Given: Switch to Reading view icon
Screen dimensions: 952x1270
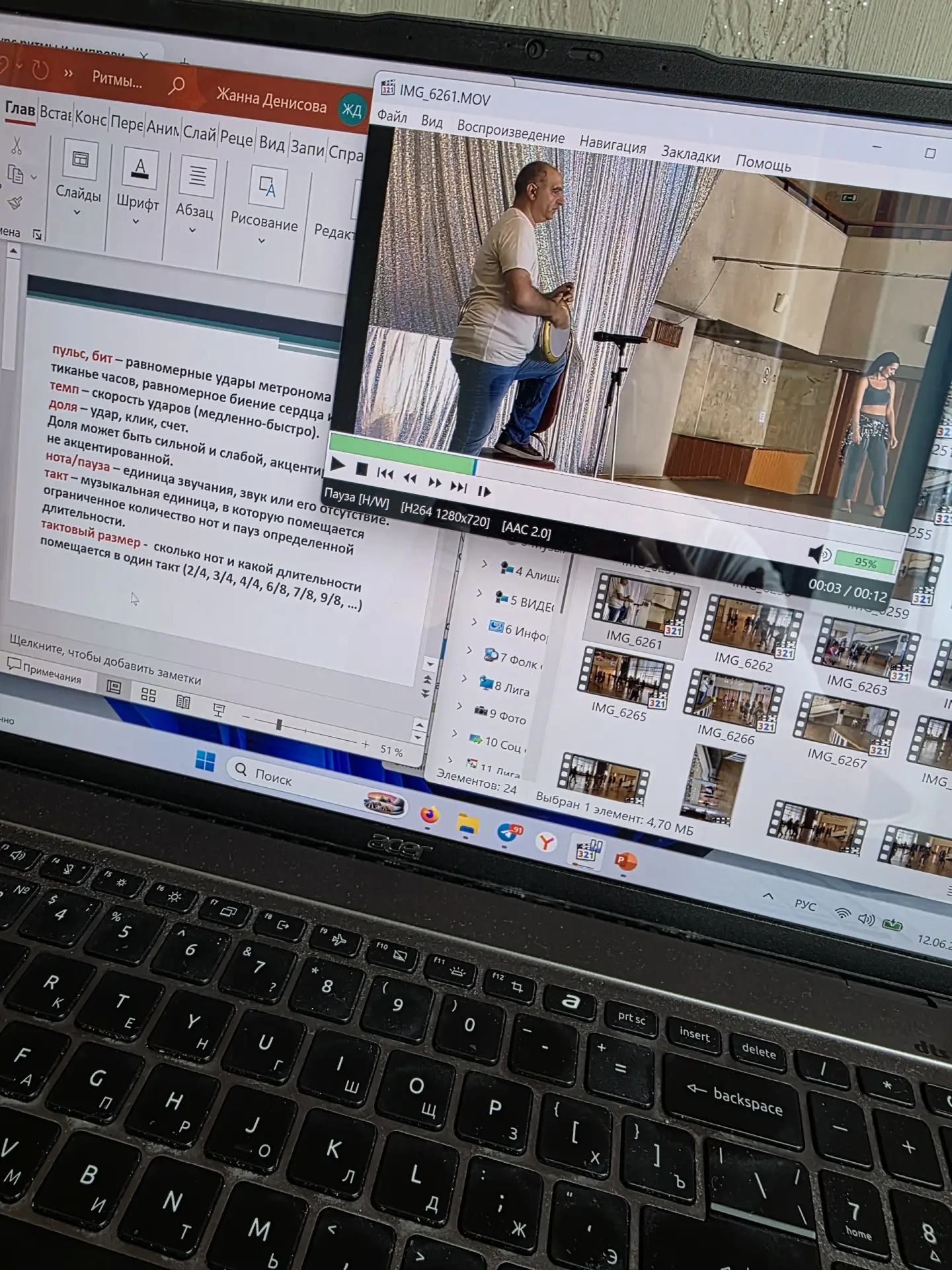Looking at the screenshot, I should pyautogui.click(x=183, y=702).
